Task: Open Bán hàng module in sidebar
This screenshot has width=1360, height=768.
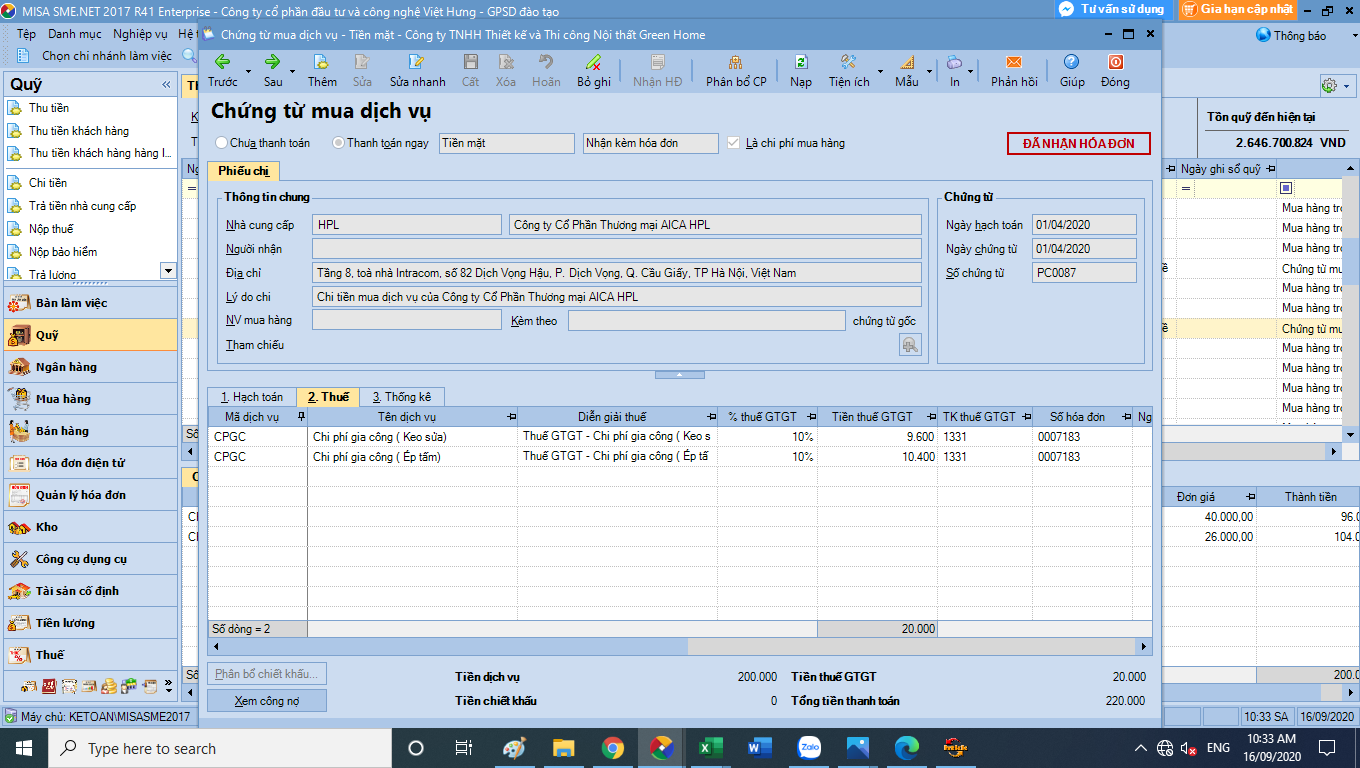Action: (x=91, y=431)
